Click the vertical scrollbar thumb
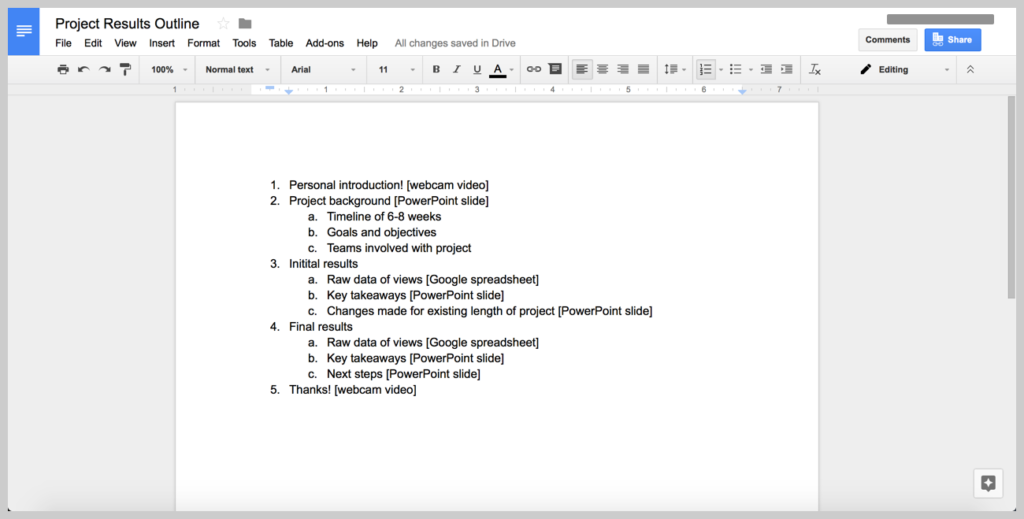The image size is (1024, 519). (x=1012, y=197)
